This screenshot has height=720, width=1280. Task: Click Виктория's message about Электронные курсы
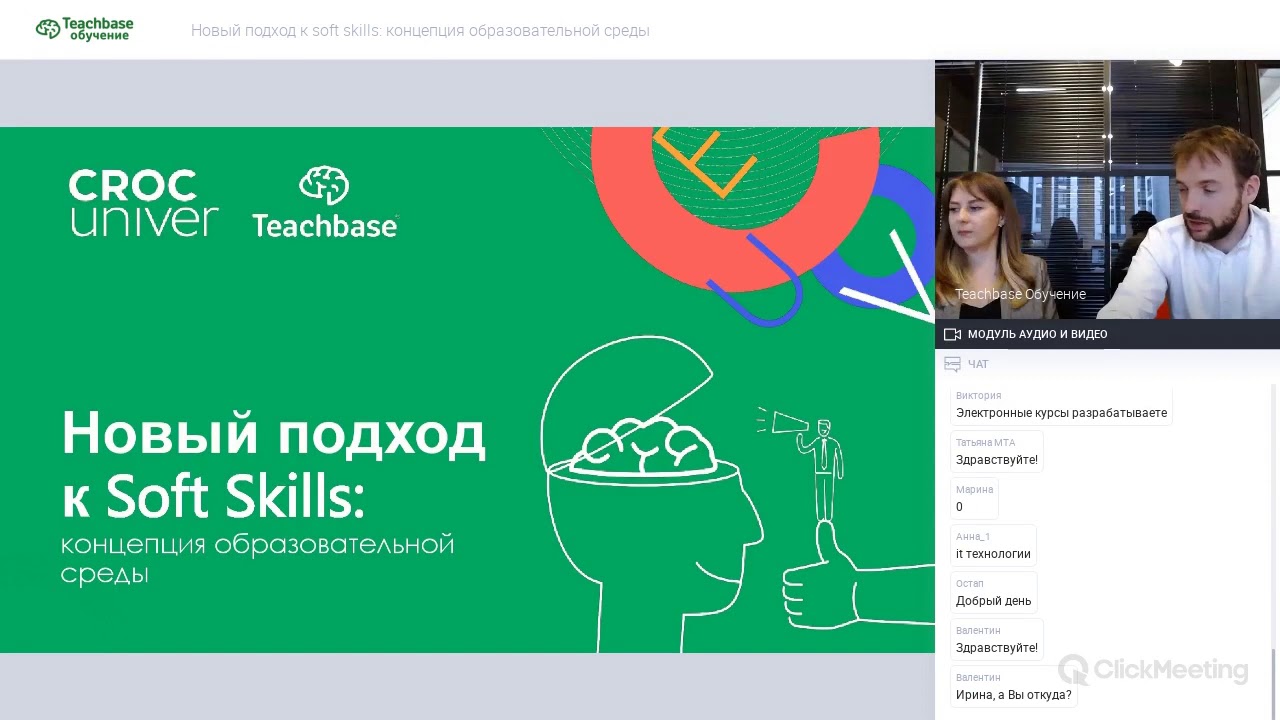point(1061,405)
